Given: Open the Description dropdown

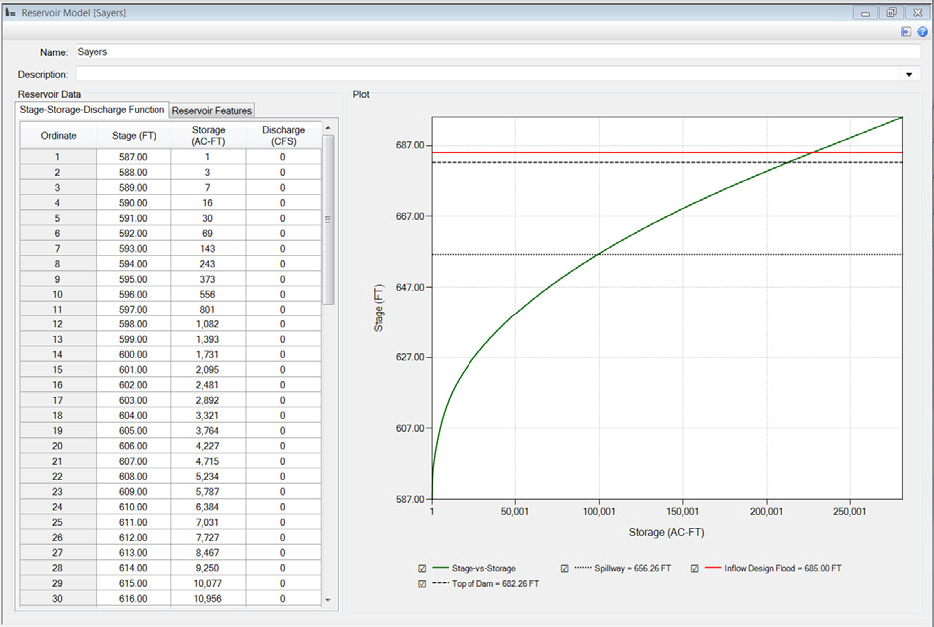Looking at the screenshot, I should [908, 74].
